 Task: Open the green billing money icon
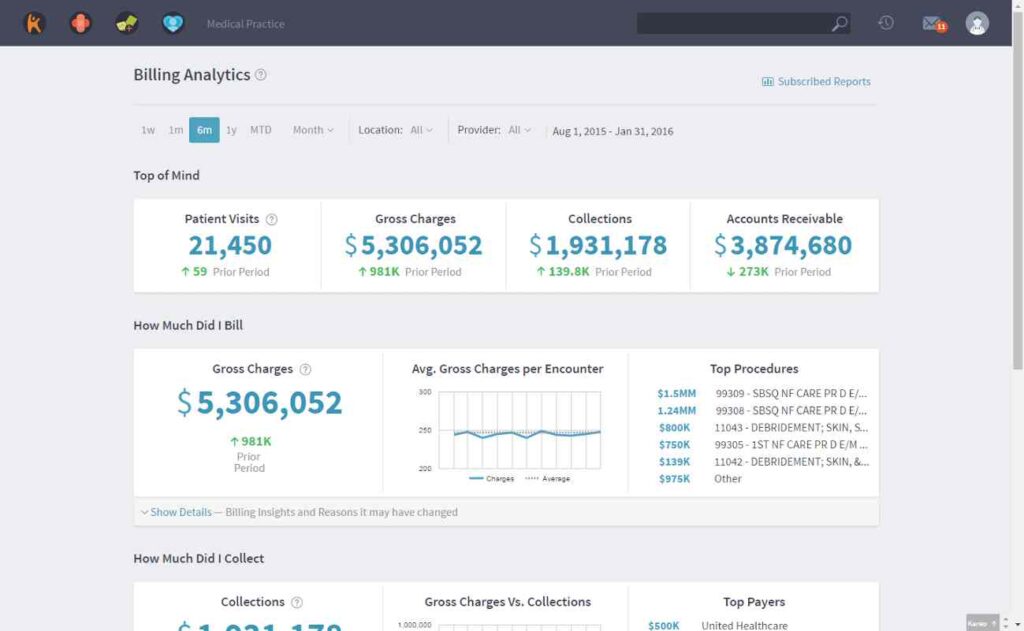127,24
